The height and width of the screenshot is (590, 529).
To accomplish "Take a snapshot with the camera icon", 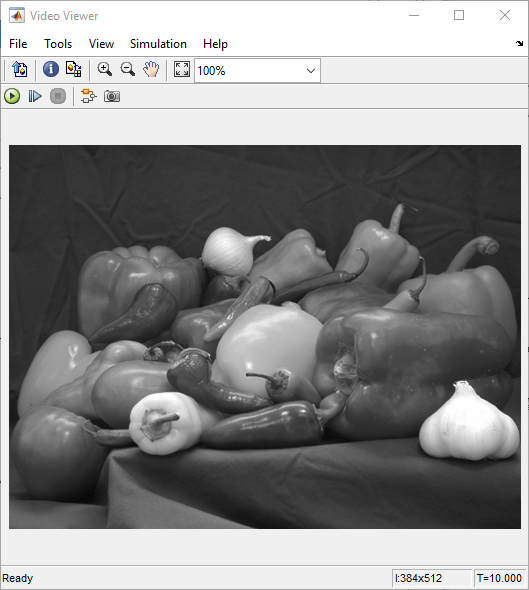I will pyautogui.click(x=112, y=96).
